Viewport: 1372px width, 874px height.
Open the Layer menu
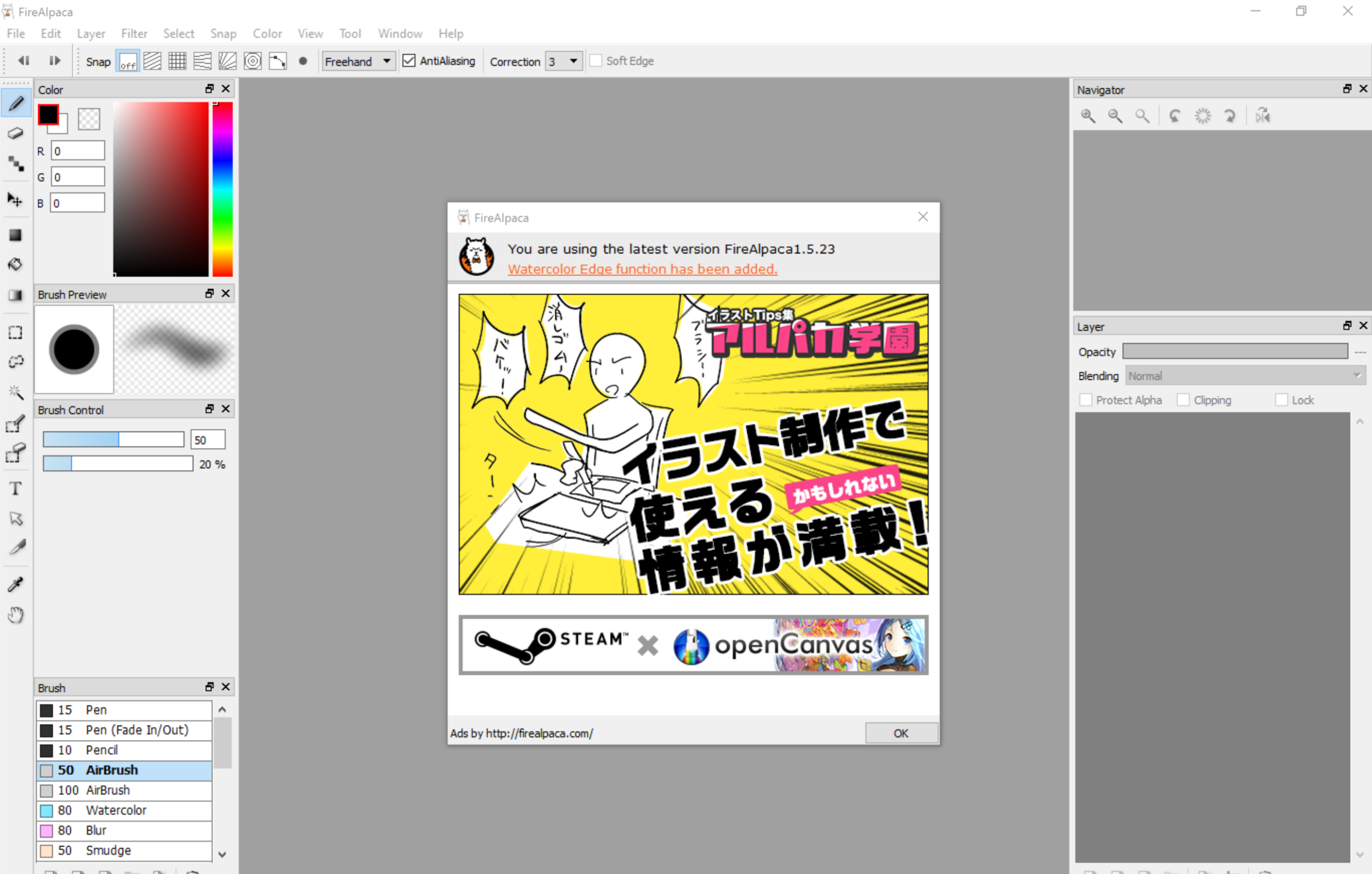click(91, 33)
